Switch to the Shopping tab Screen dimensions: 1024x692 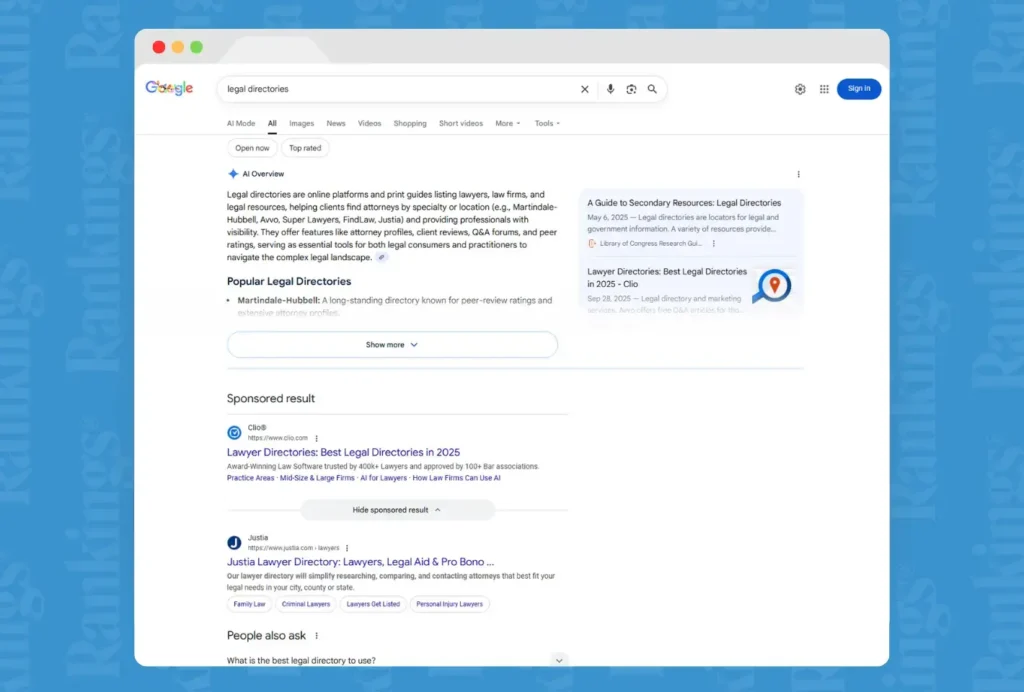(409, 123)
